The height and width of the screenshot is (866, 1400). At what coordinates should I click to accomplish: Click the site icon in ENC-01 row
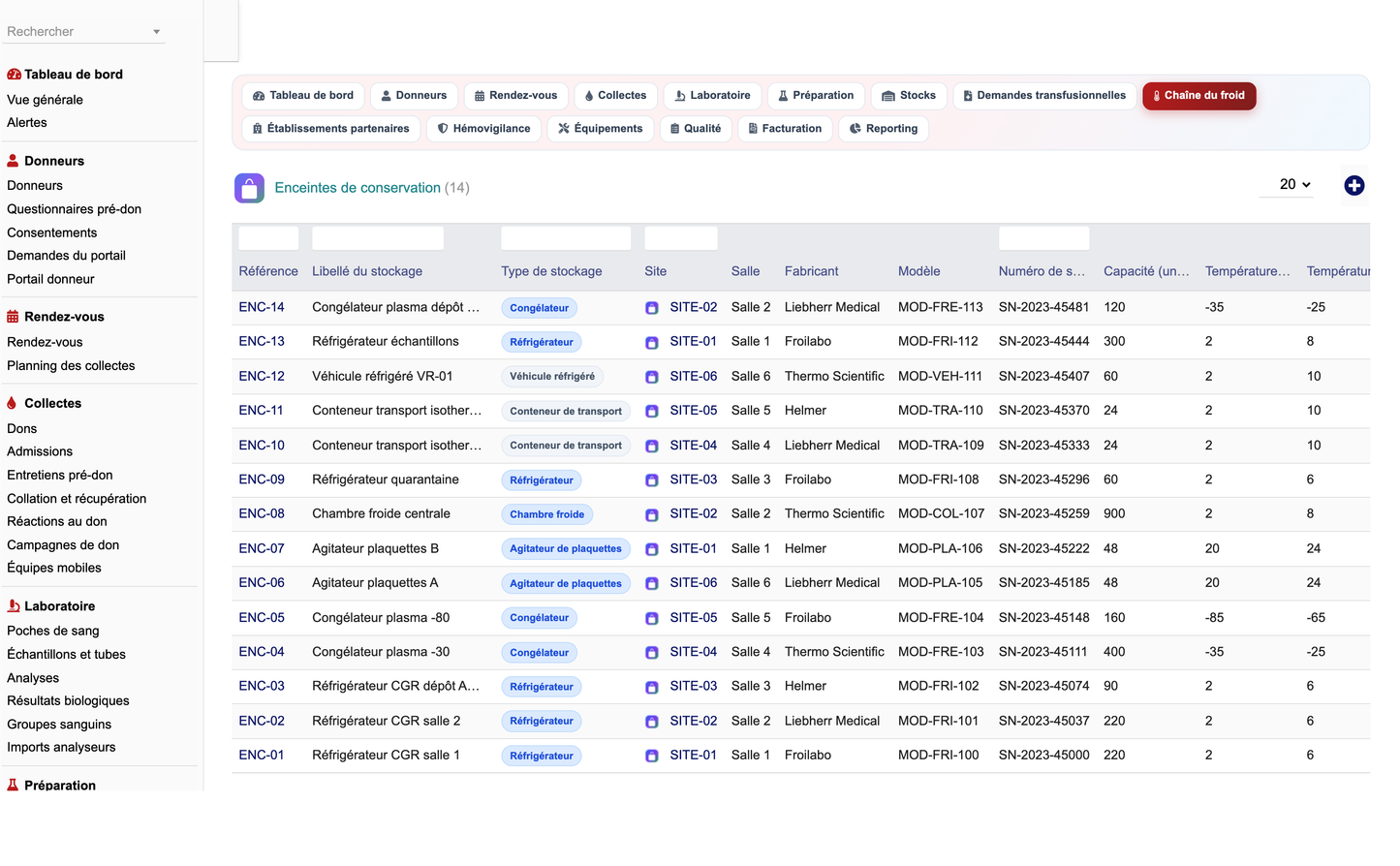[x=652, y=756]
